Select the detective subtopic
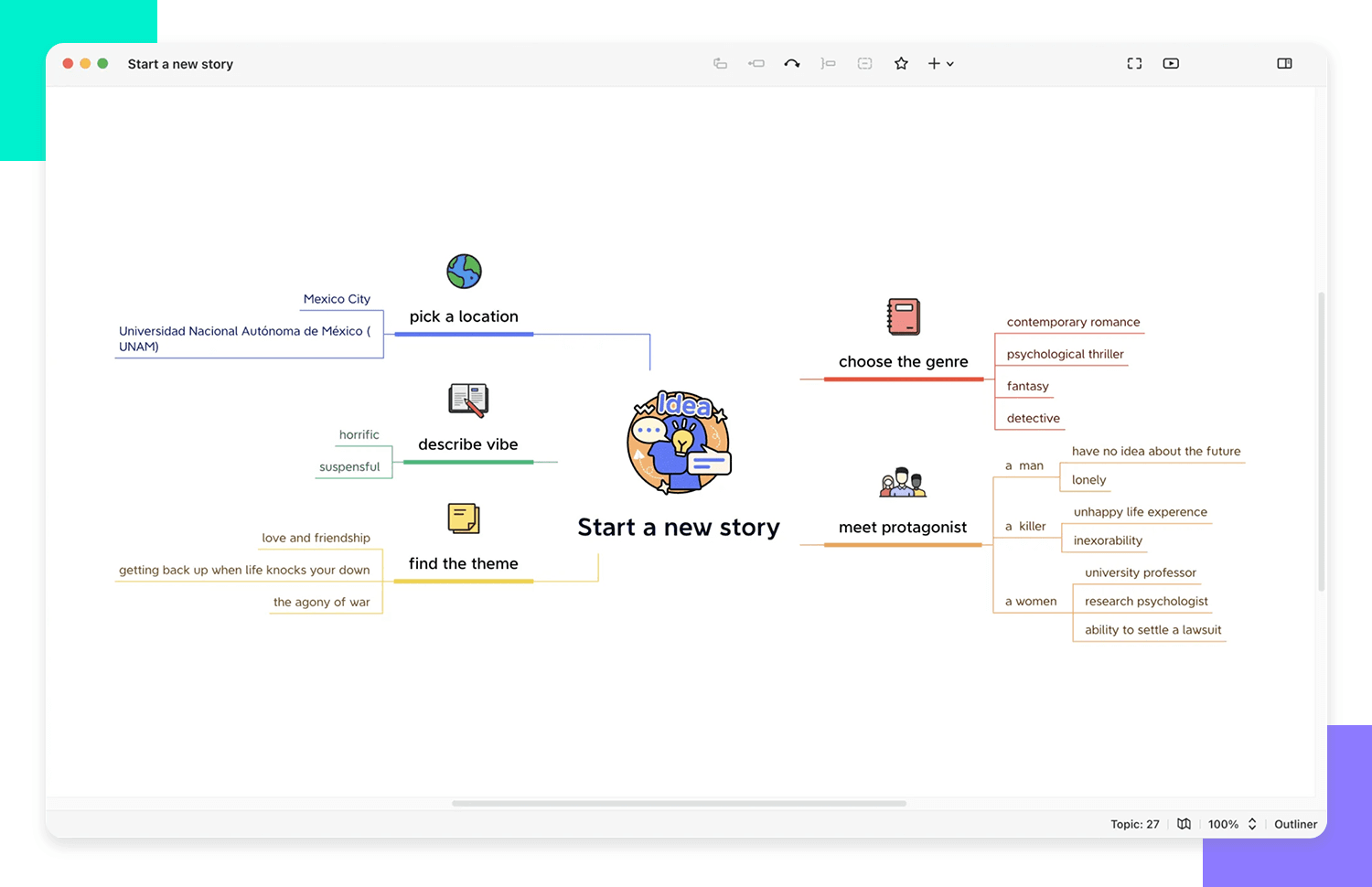 1033,418
